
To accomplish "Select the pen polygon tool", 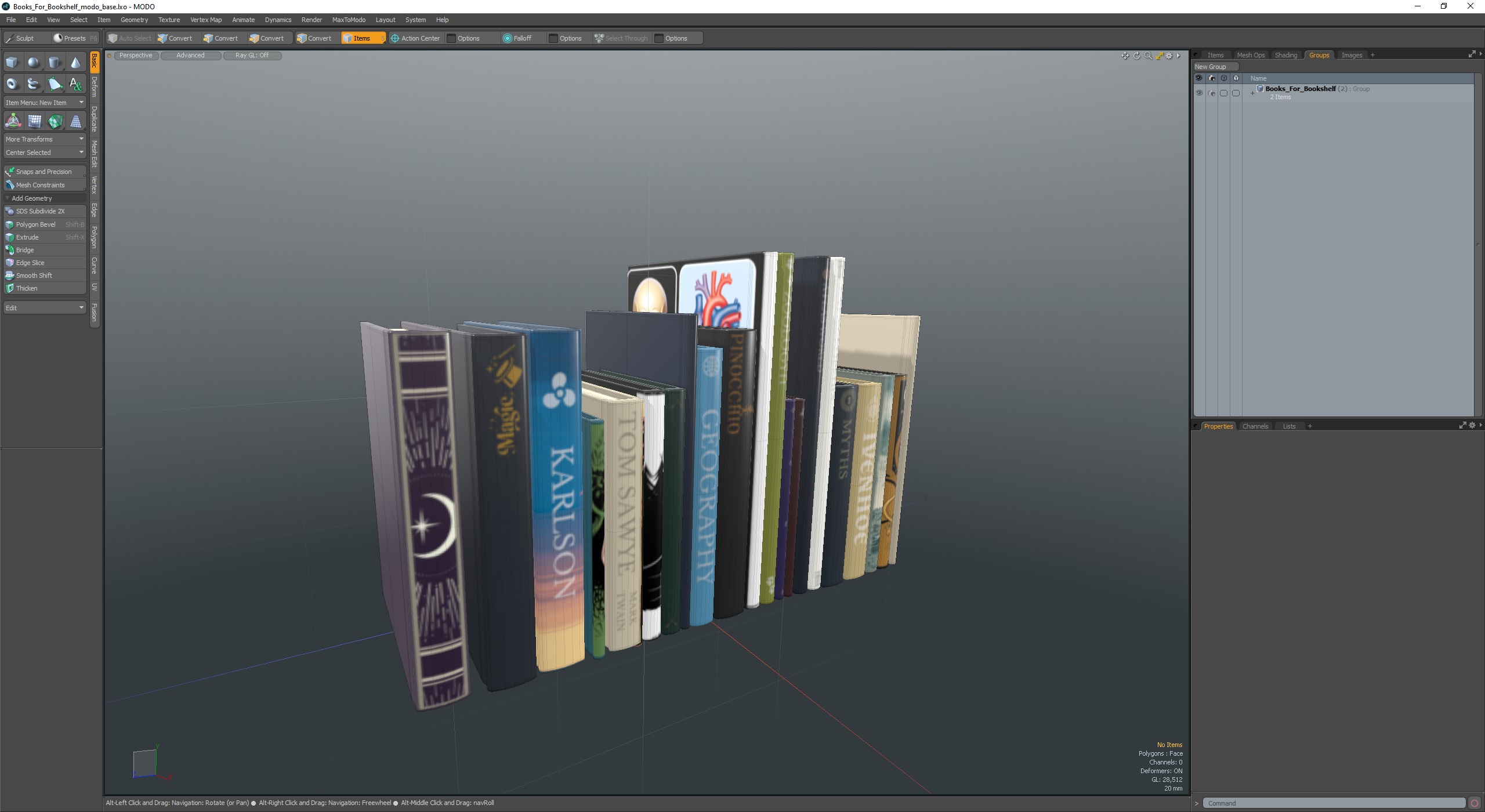I will coord(55,84).
